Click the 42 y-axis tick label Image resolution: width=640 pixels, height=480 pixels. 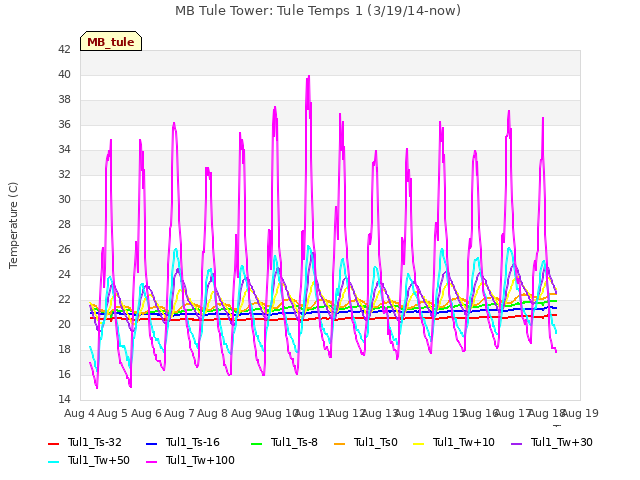point(64,49)
